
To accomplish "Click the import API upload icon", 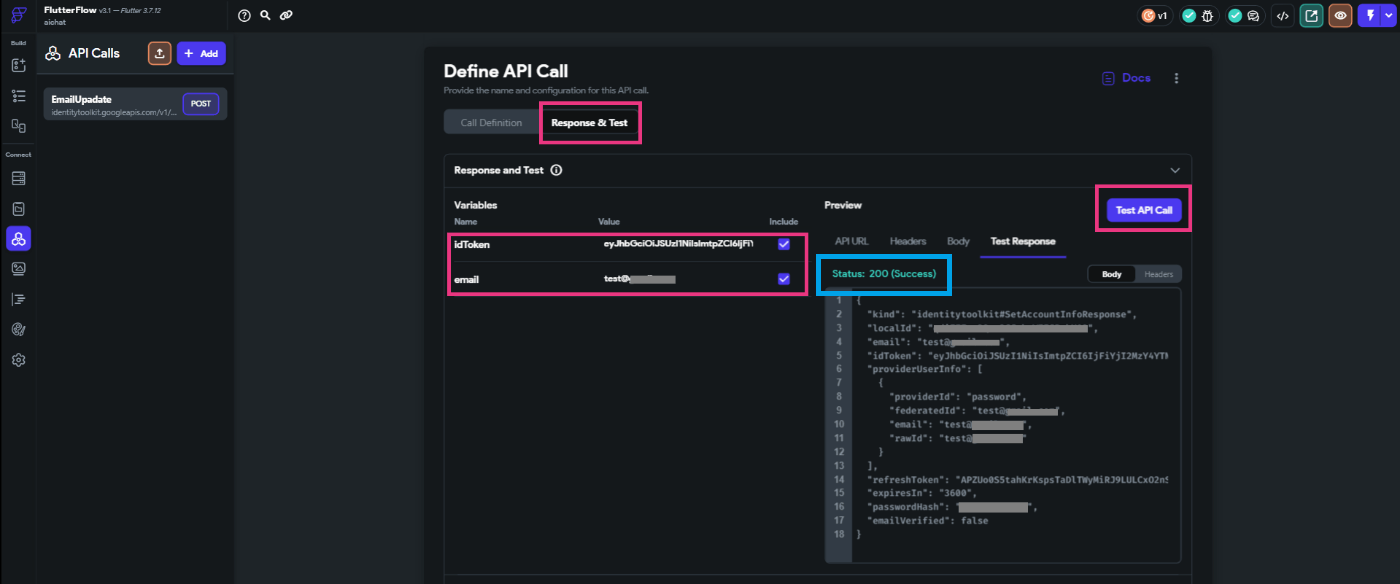I will coord(159,53).
